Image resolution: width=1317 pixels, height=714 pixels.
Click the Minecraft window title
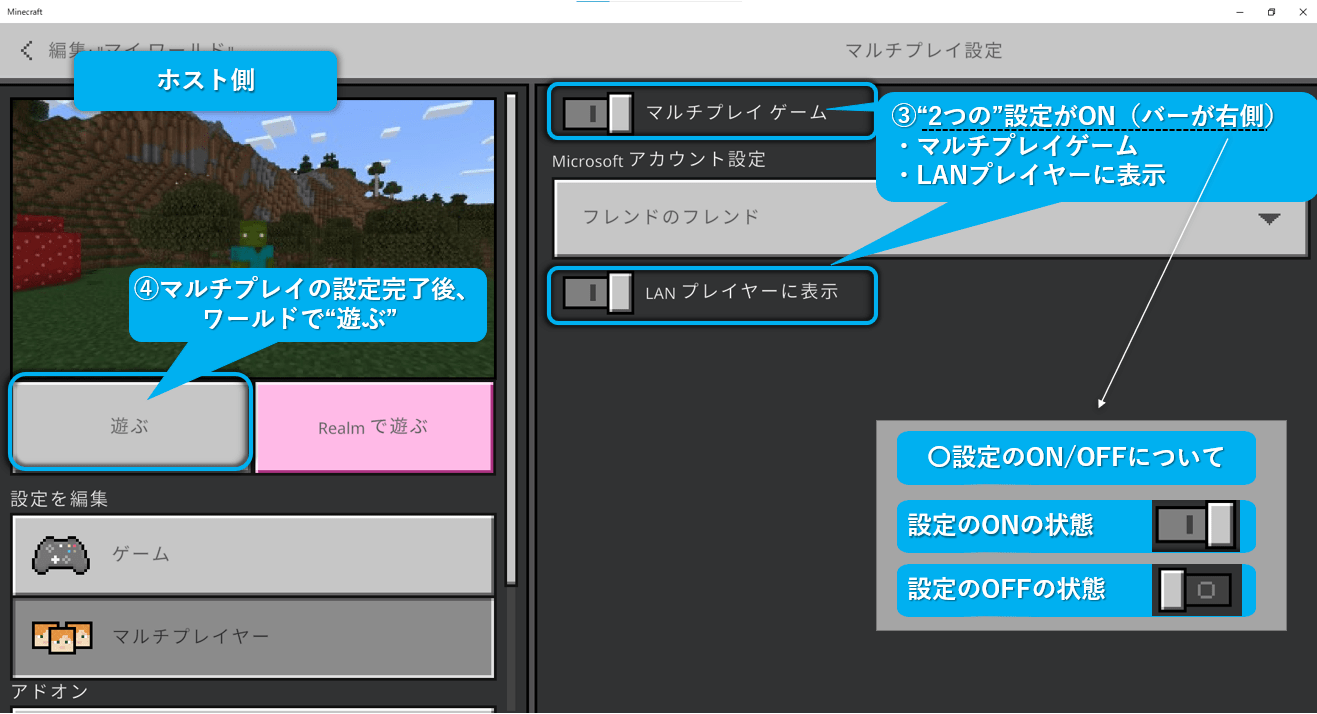pyautogui.click(x=25, y=12)
